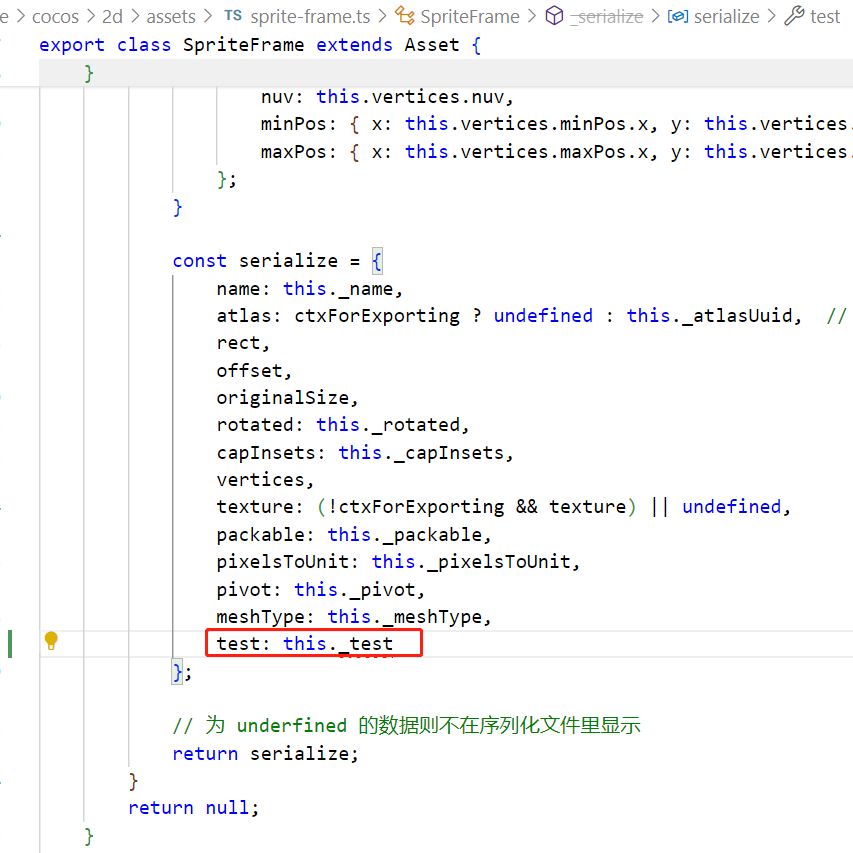Screen dimensions: 853x853
Task: Click the 'rect,' property line
Action: click(243, 343)
